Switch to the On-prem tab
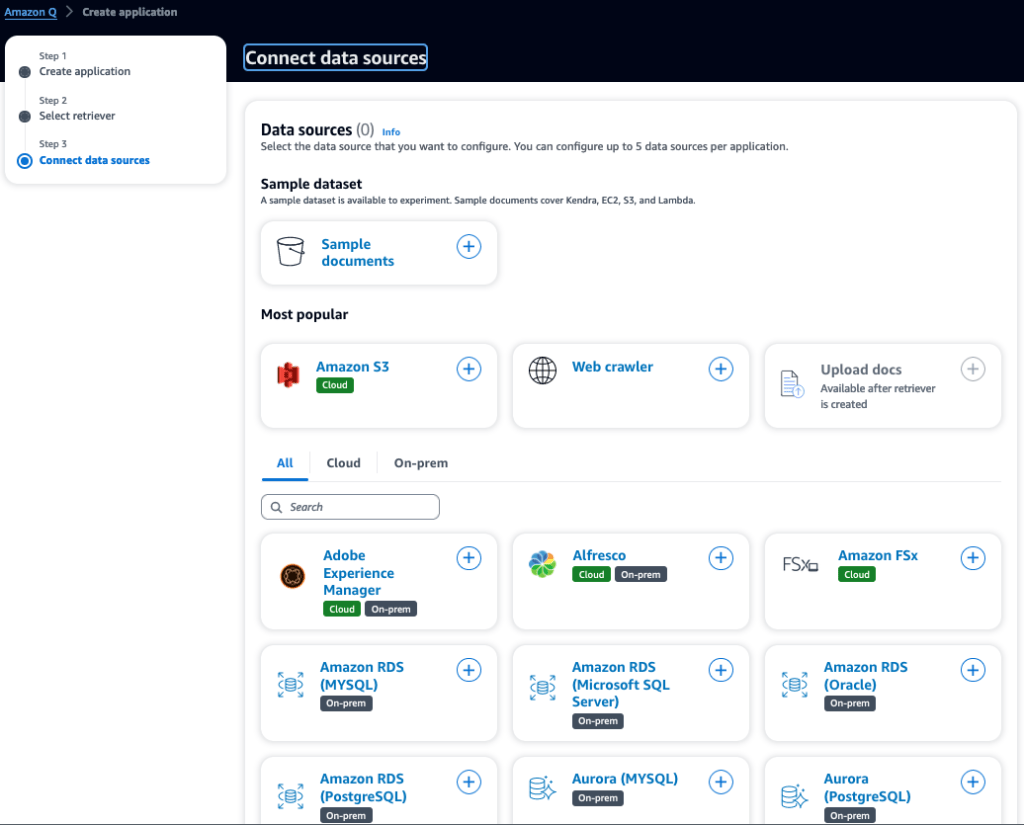The image size is (1024, 825). coord(421,463)
